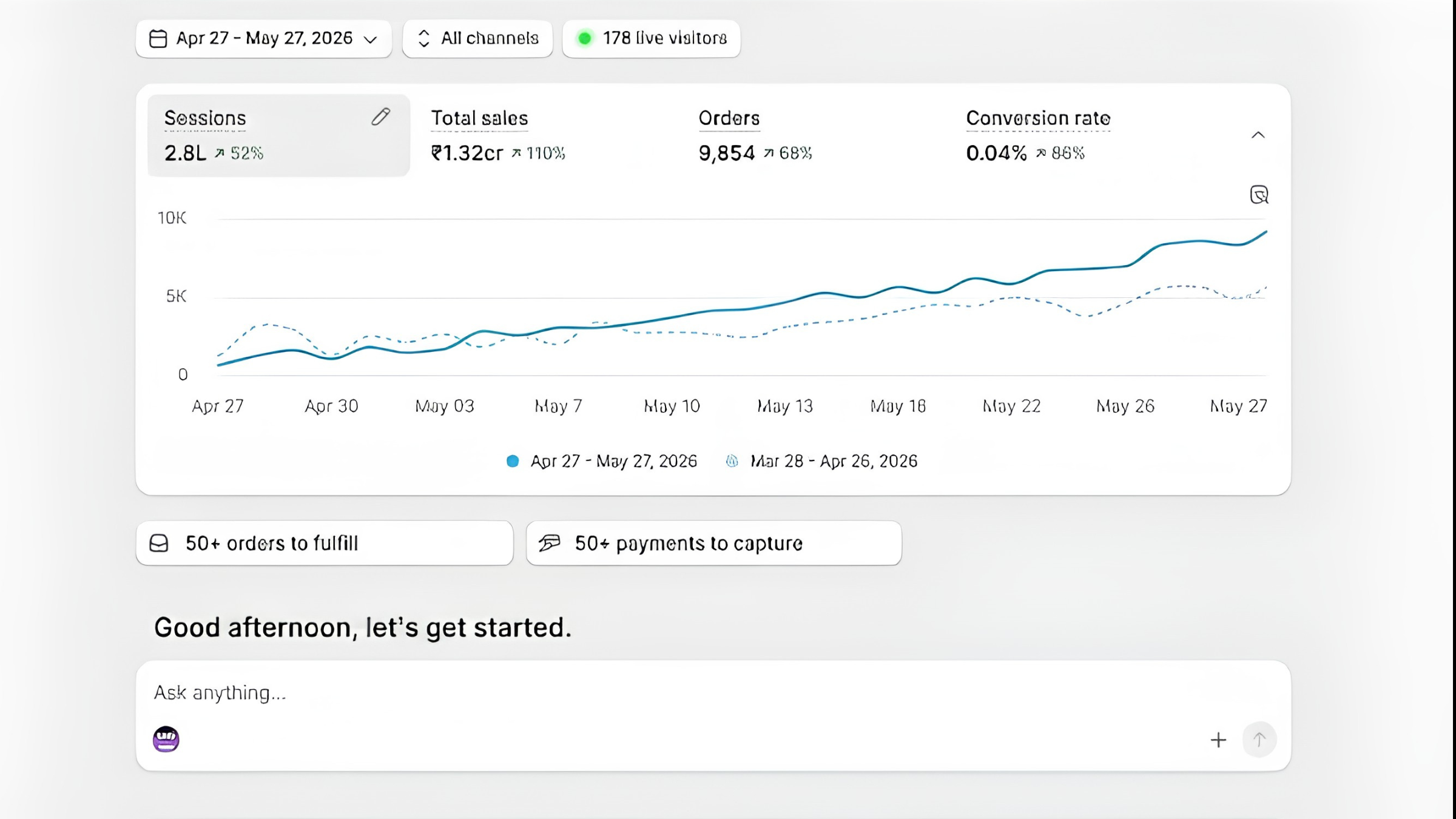This screenshot has width=1456, height=819.
Task: Select the Conversion rate metric tab
Action: point(1039,135)
